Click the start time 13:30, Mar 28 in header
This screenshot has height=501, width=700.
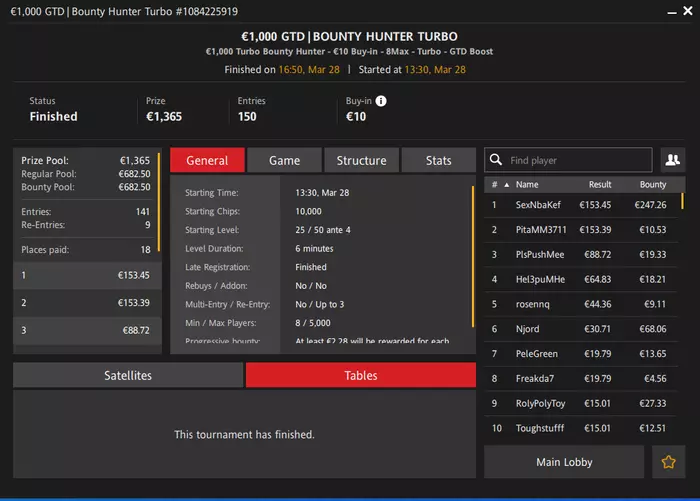point(435,70)
